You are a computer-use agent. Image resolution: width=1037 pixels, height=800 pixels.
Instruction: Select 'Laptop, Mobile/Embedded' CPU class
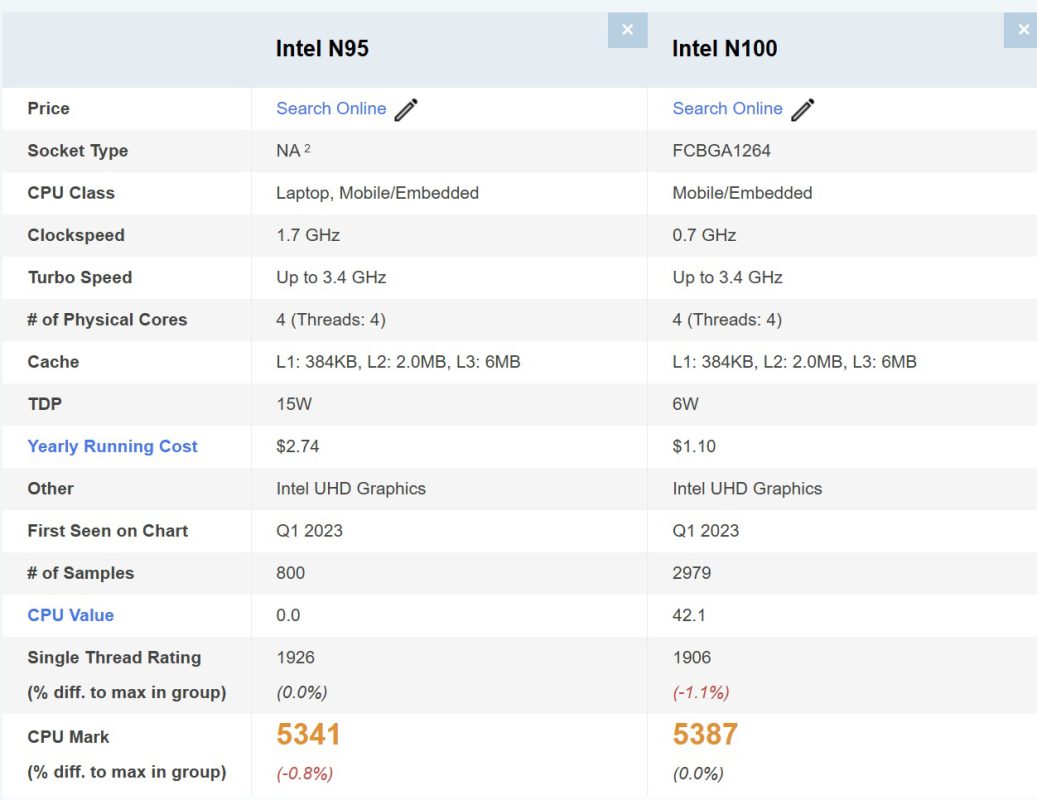[x=377, y=193]
